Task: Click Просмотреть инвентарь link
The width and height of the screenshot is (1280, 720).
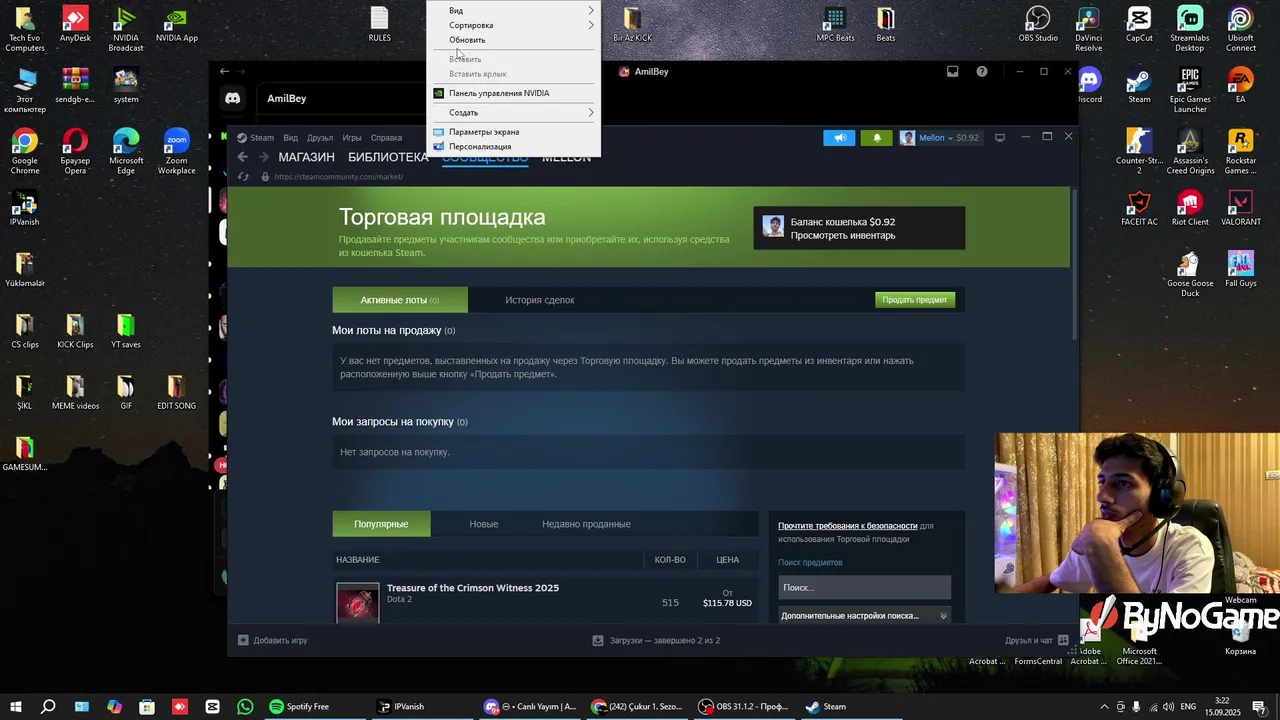Action: coord(843,236)
